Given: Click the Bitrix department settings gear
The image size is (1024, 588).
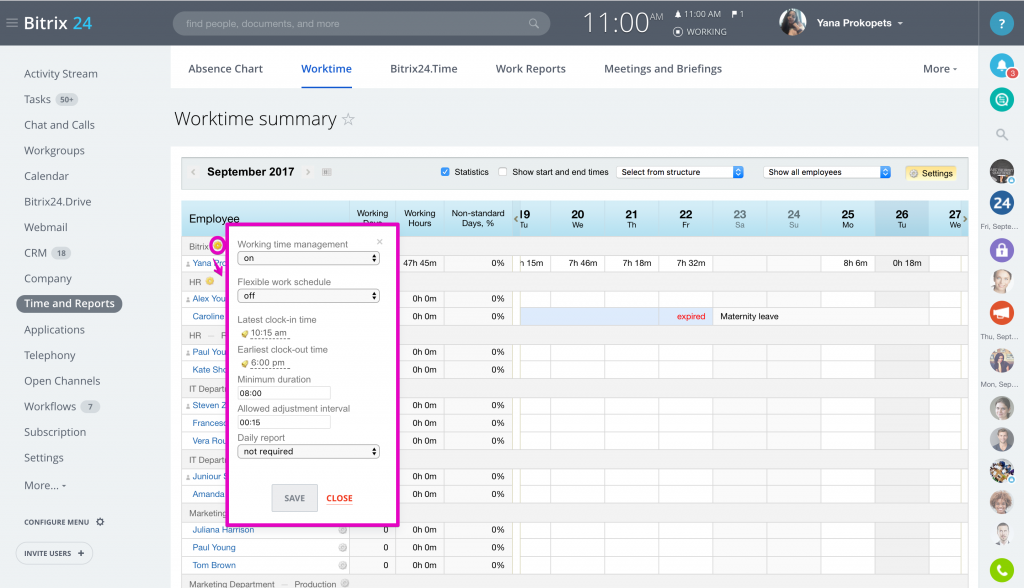Looking at the screenshot, I should pyautogui.click(x=217, y=246).
